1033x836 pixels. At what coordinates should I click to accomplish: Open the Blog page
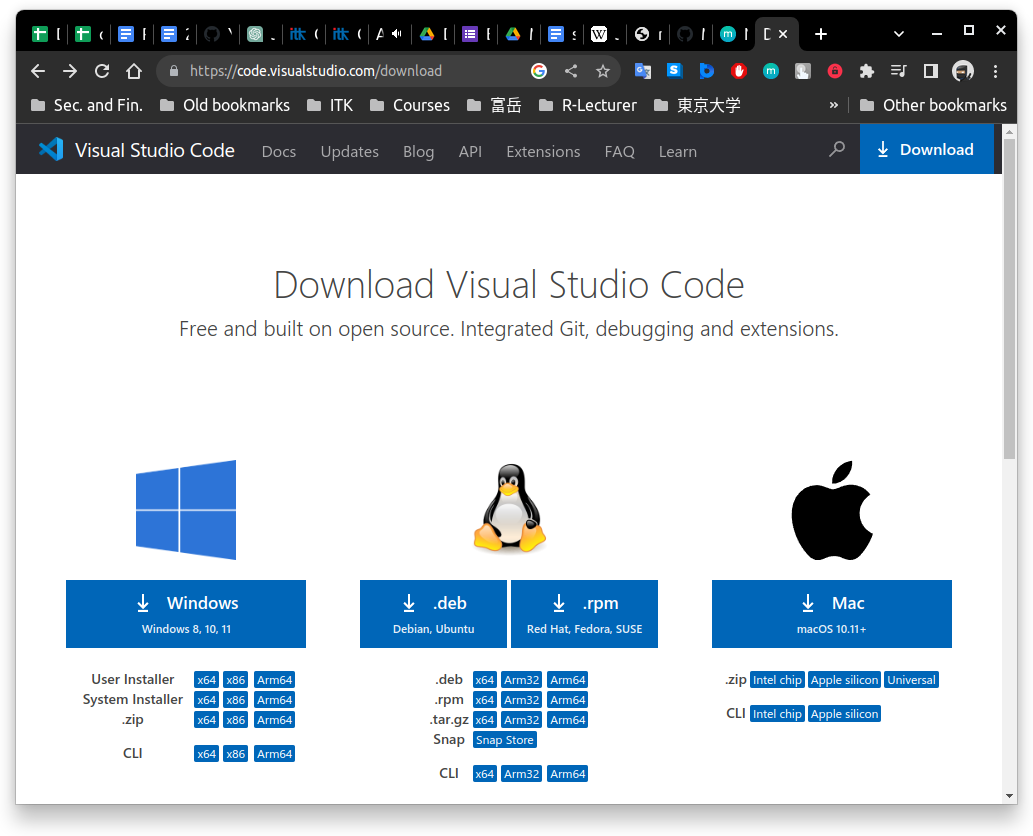[418, 152]
